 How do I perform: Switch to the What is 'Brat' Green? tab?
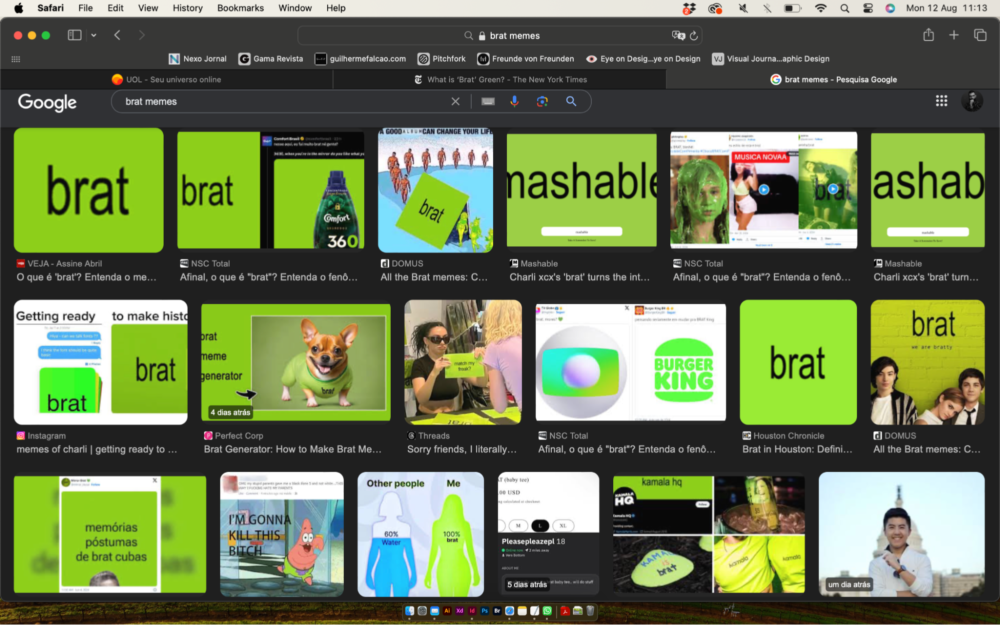coord(500,79)
